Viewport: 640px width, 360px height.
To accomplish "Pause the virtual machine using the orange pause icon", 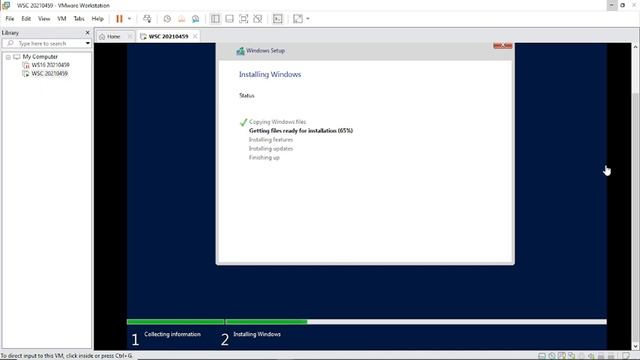I will click(x=119, y=19).
